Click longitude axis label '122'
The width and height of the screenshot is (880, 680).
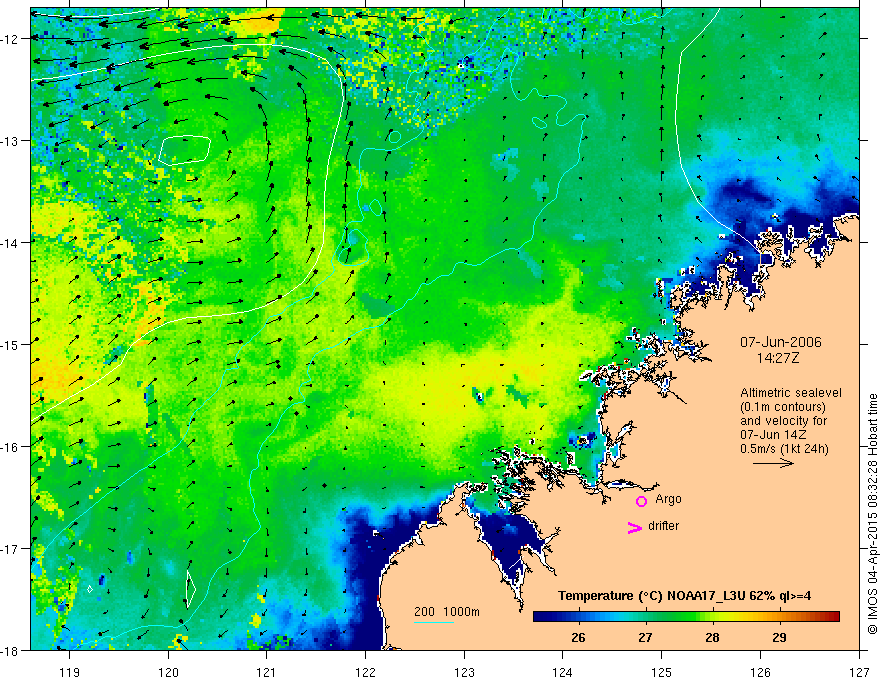tap(365, 671)
